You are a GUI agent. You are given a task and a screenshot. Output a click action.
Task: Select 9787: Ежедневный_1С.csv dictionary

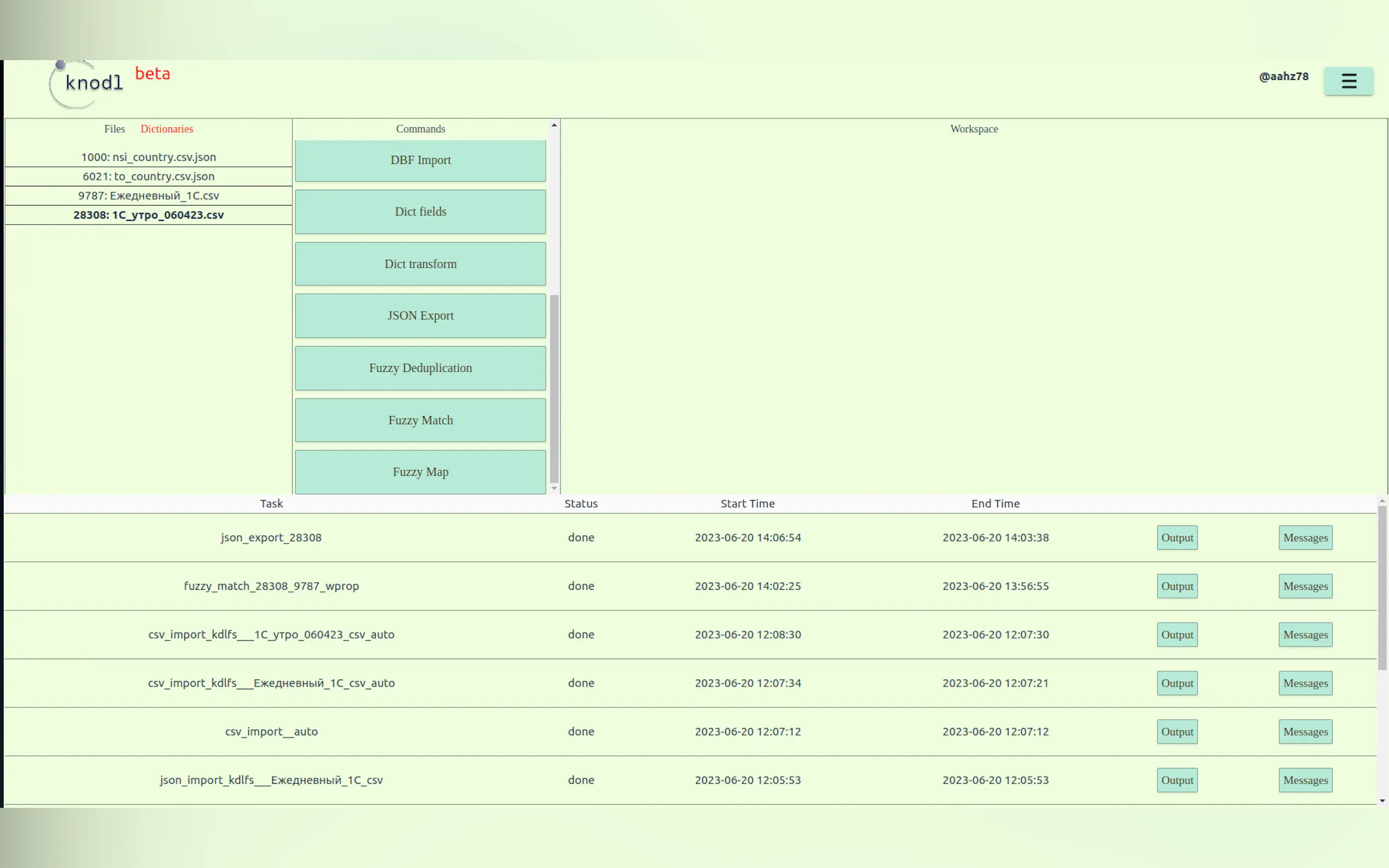(x=148, y=195)
